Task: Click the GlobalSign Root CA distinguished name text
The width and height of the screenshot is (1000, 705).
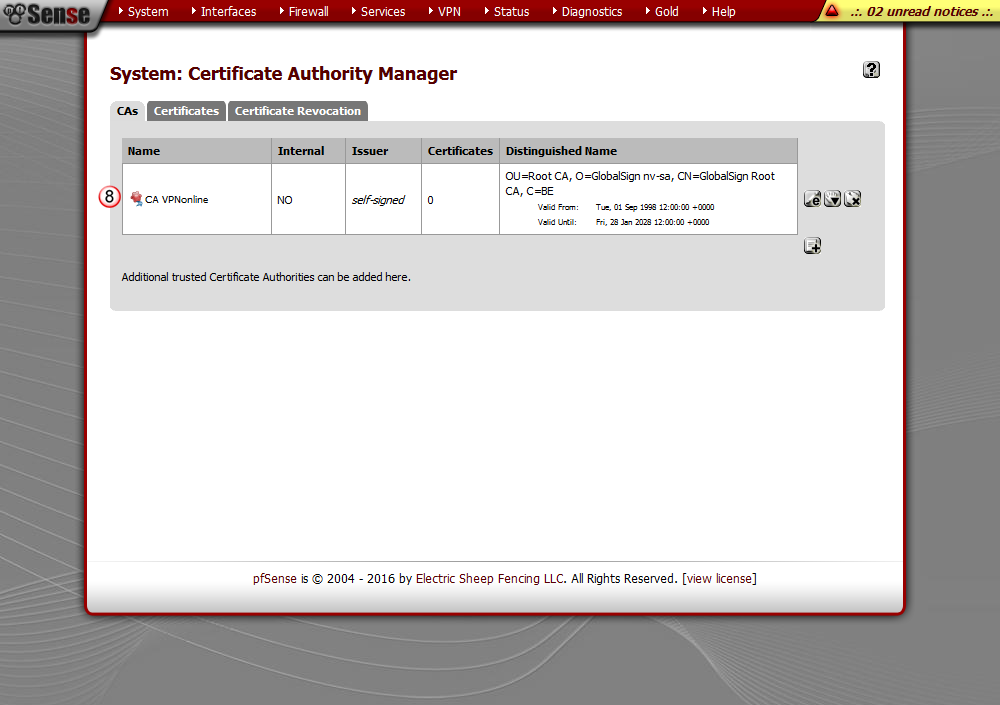Action: 640,184
